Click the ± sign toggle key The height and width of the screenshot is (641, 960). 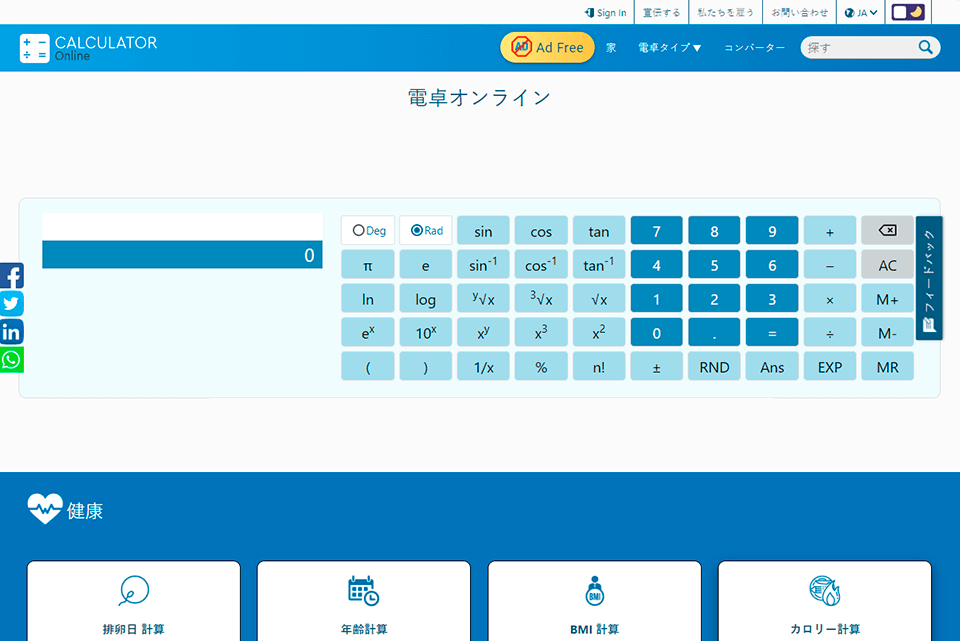tap(656, 366)
